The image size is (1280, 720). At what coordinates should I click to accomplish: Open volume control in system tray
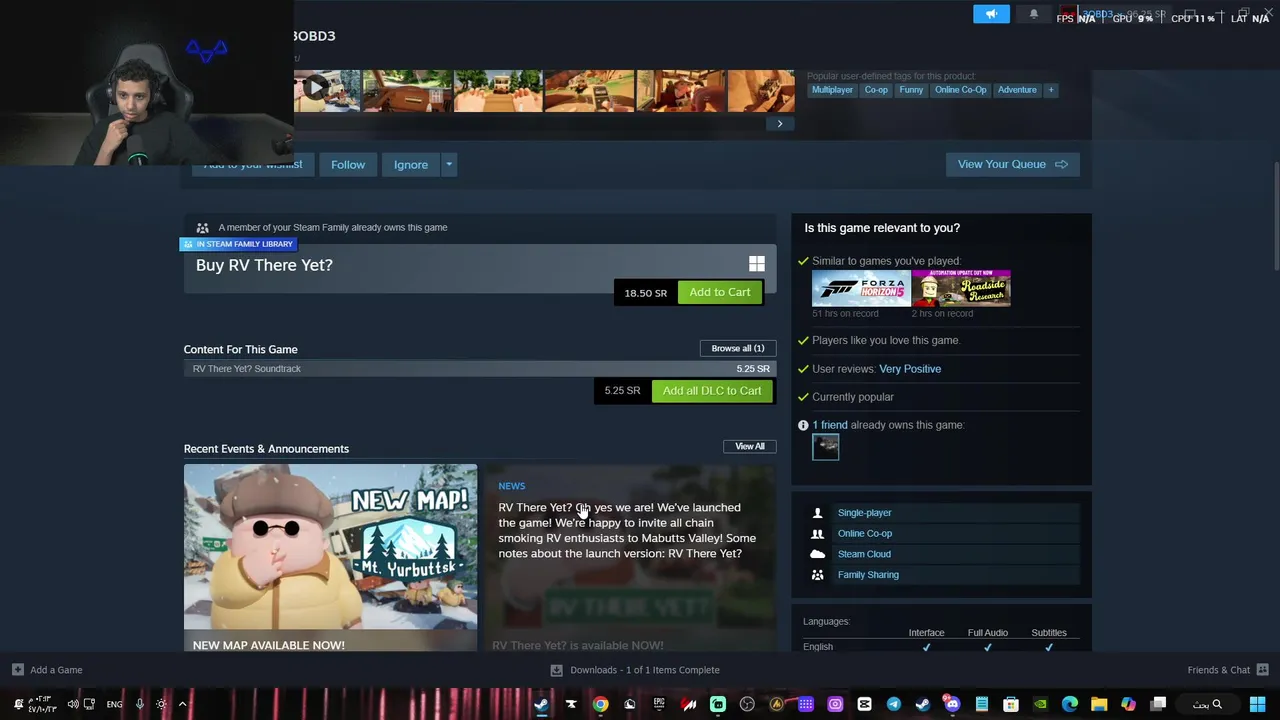(x=73, y=704)
